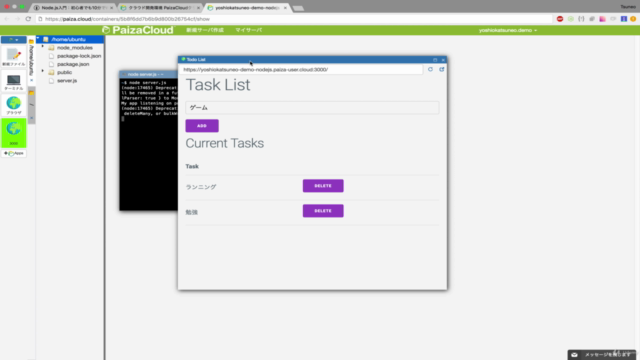Open the message (メッセージ) chat widget
Image resolution: width=640 pixels, height=360 pixels.
(602, 355)
